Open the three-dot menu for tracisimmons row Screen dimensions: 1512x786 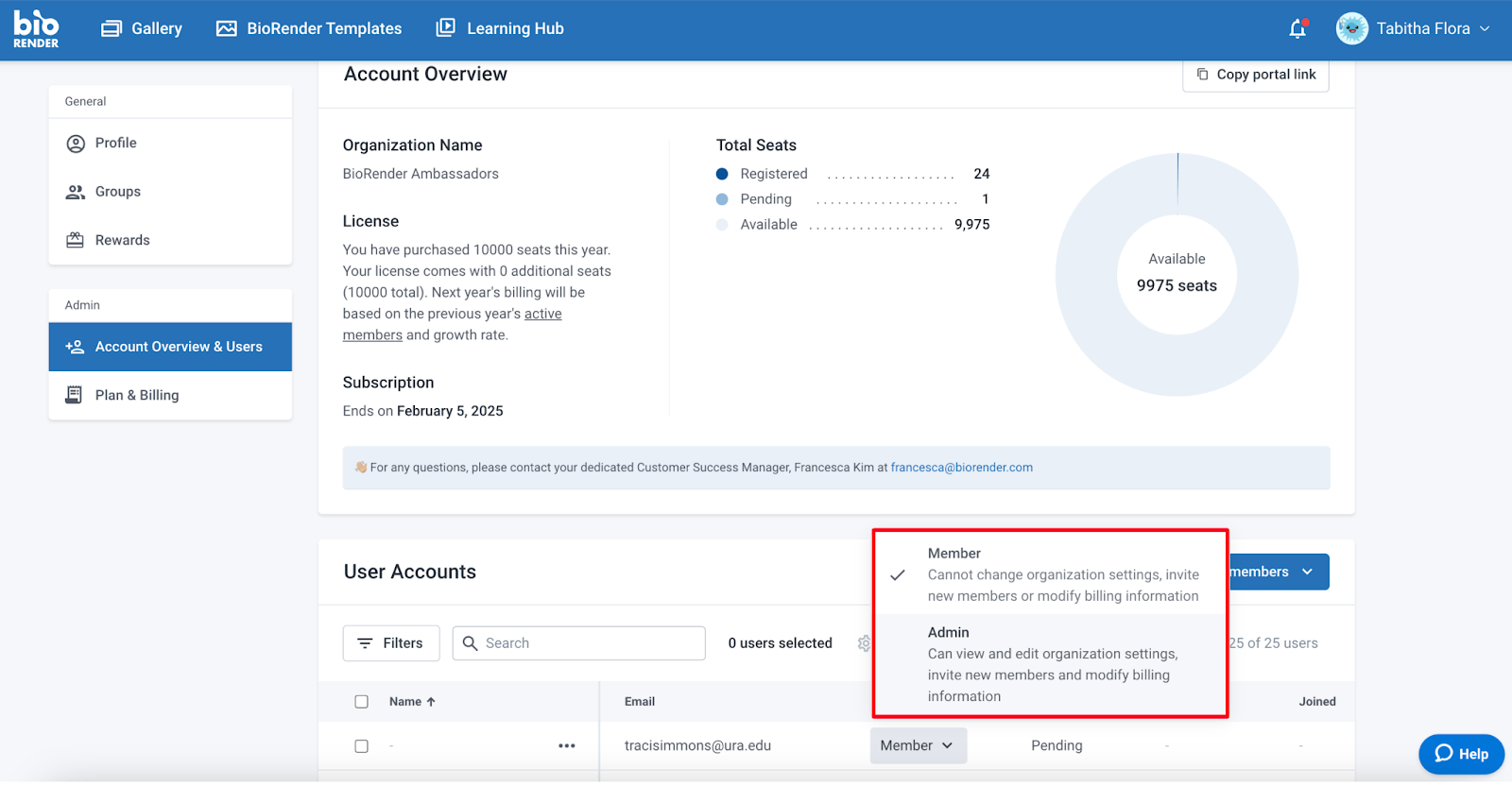[566, 746]
